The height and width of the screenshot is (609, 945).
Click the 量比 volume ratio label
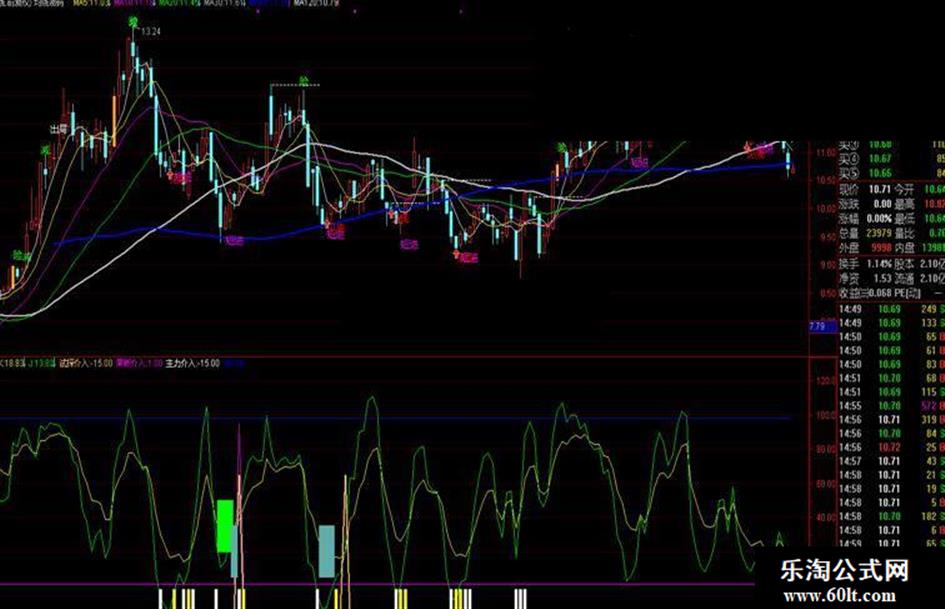[904, 233]
